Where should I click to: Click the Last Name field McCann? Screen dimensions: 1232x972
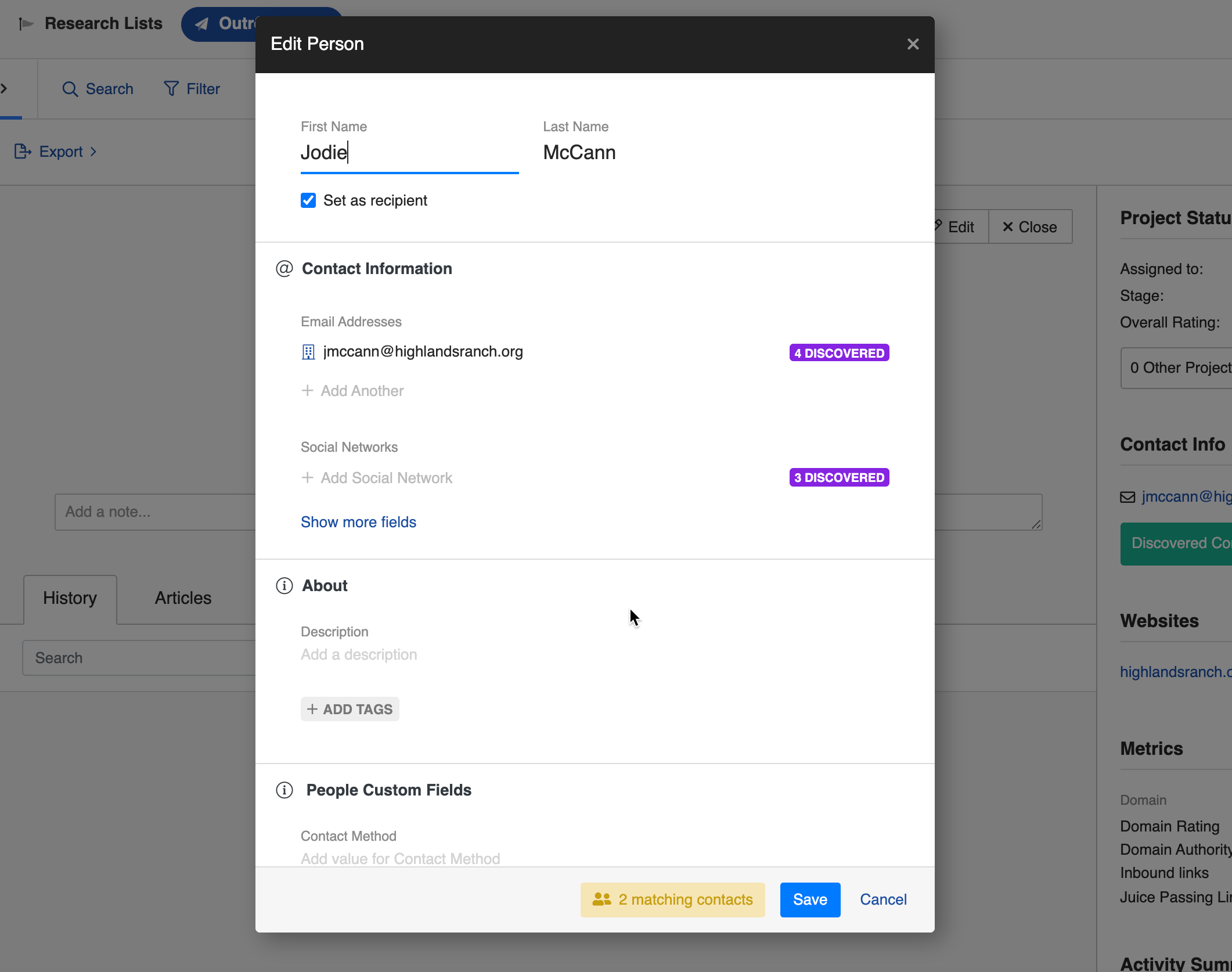tap(579, 153)
